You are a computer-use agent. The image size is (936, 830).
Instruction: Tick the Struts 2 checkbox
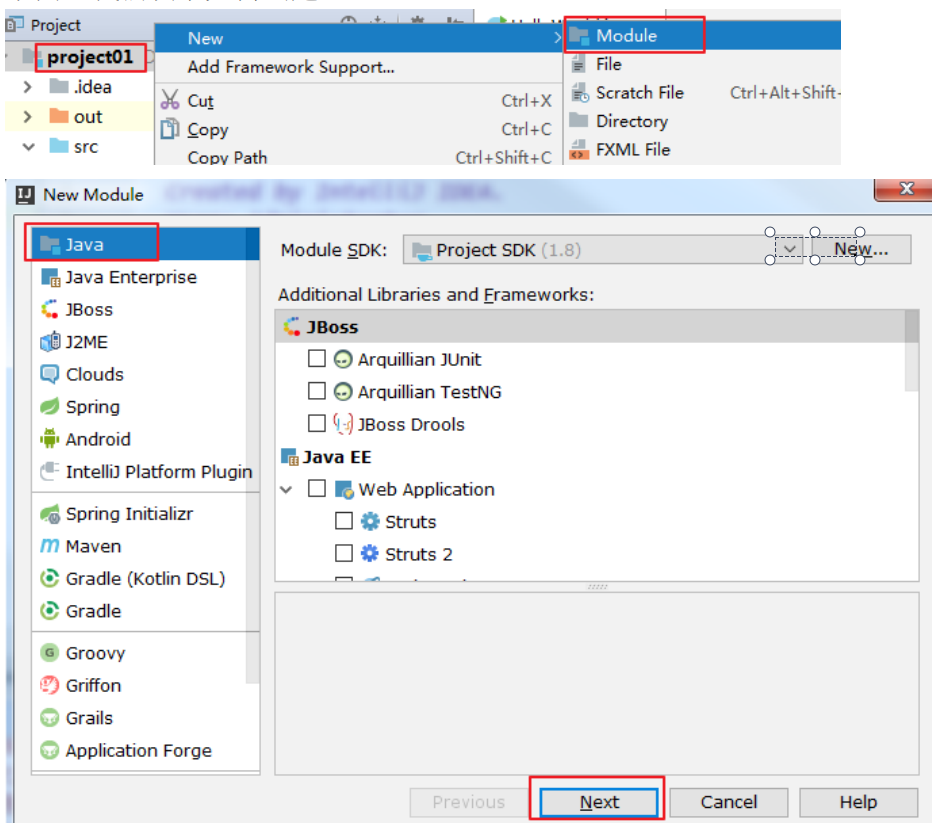click(x=344, y=553)
